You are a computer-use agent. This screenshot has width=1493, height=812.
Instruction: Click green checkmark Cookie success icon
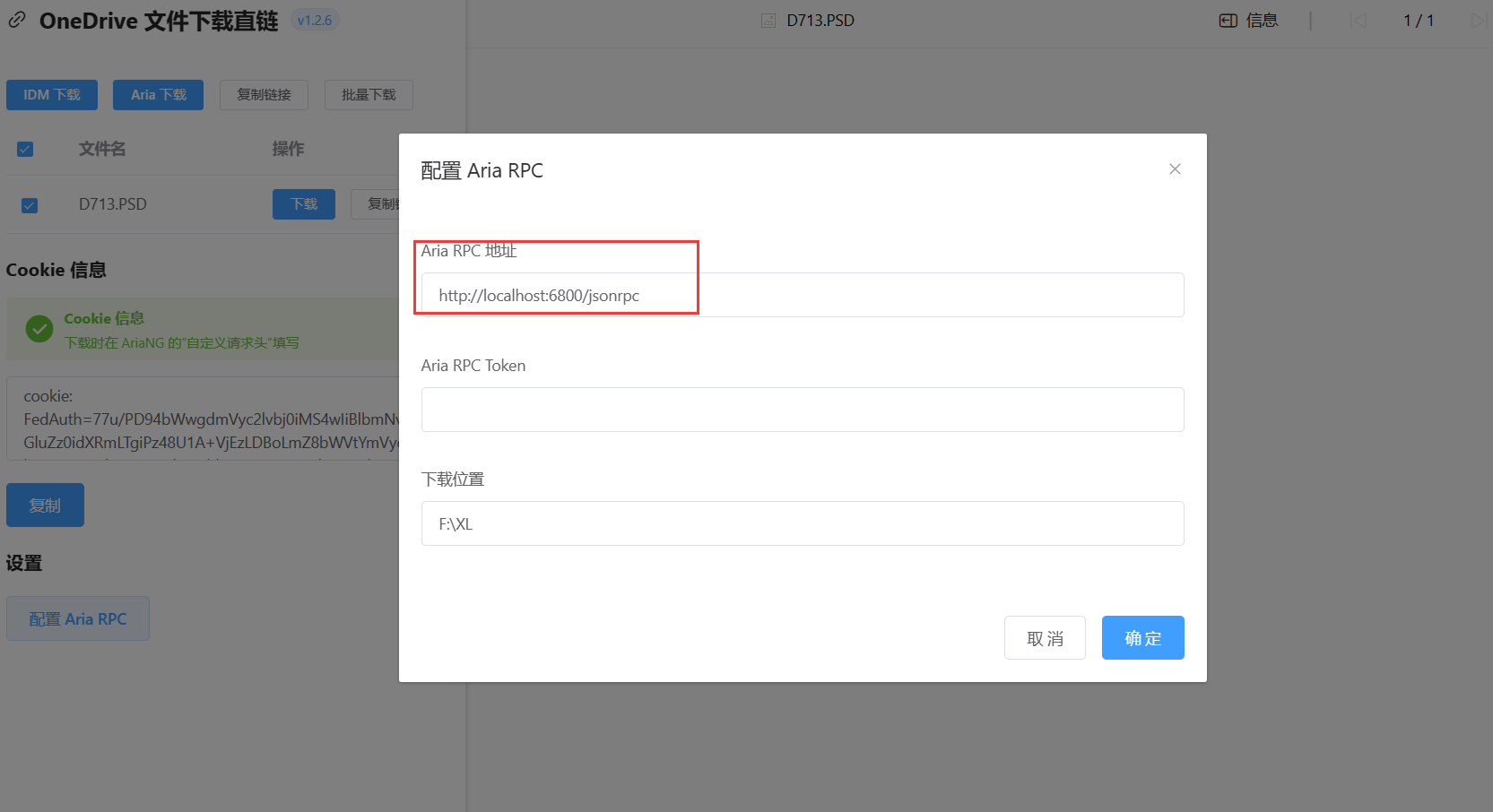(39, 329)
